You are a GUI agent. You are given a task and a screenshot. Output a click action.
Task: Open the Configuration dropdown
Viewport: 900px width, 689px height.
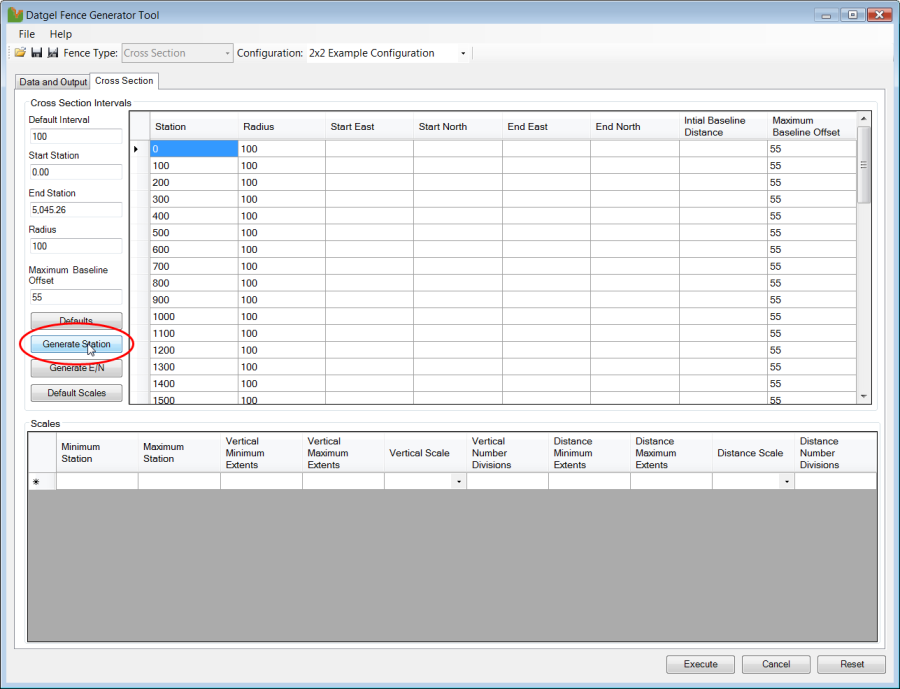click(x=463, y=53)
